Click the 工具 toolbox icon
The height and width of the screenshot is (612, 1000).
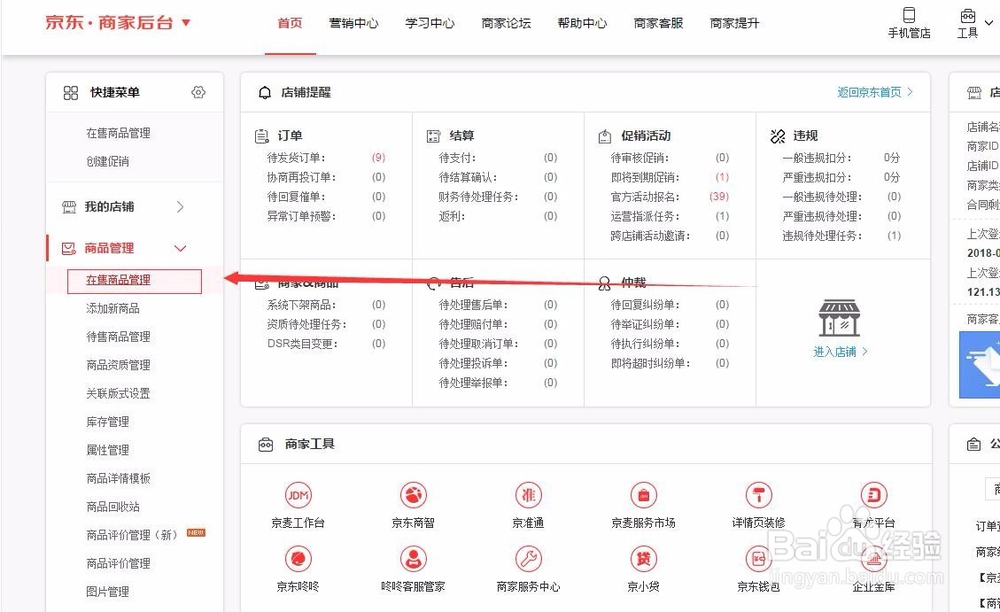pos(967,15)
